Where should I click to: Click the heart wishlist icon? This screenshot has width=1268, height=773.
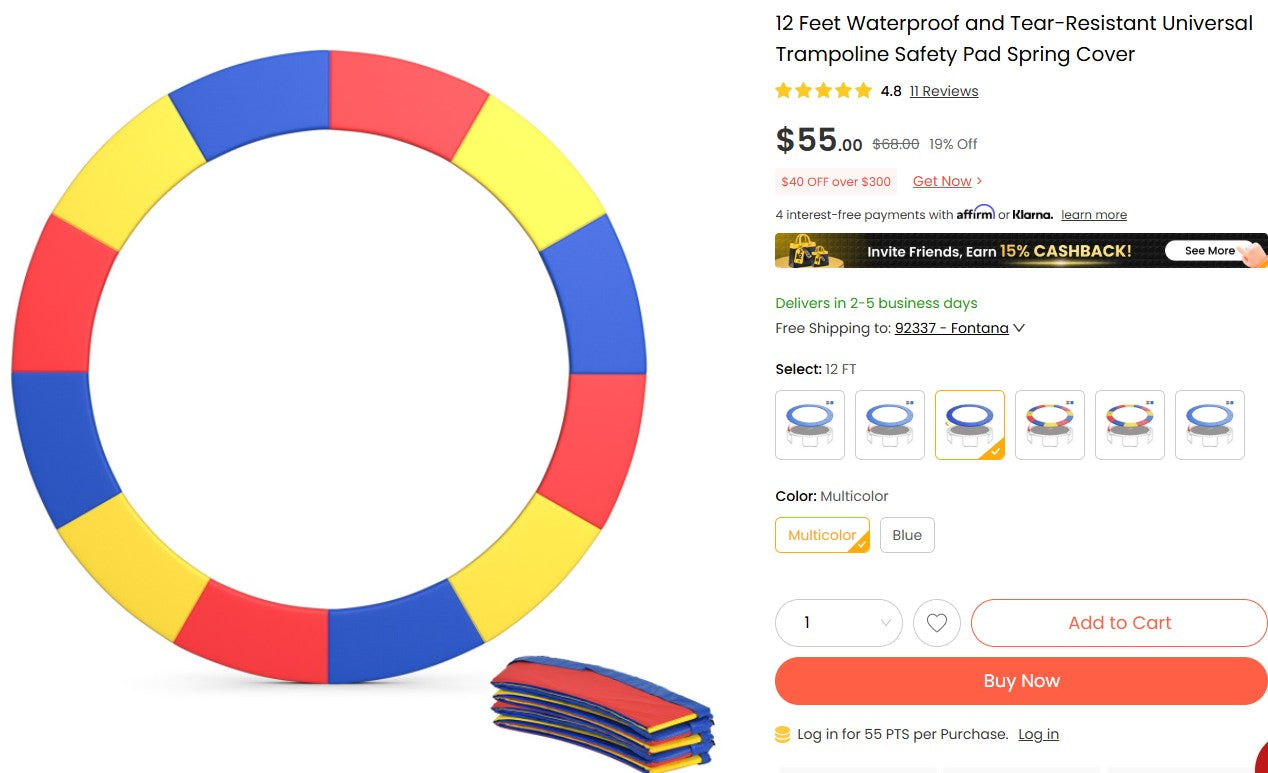[x=937, y=623]
